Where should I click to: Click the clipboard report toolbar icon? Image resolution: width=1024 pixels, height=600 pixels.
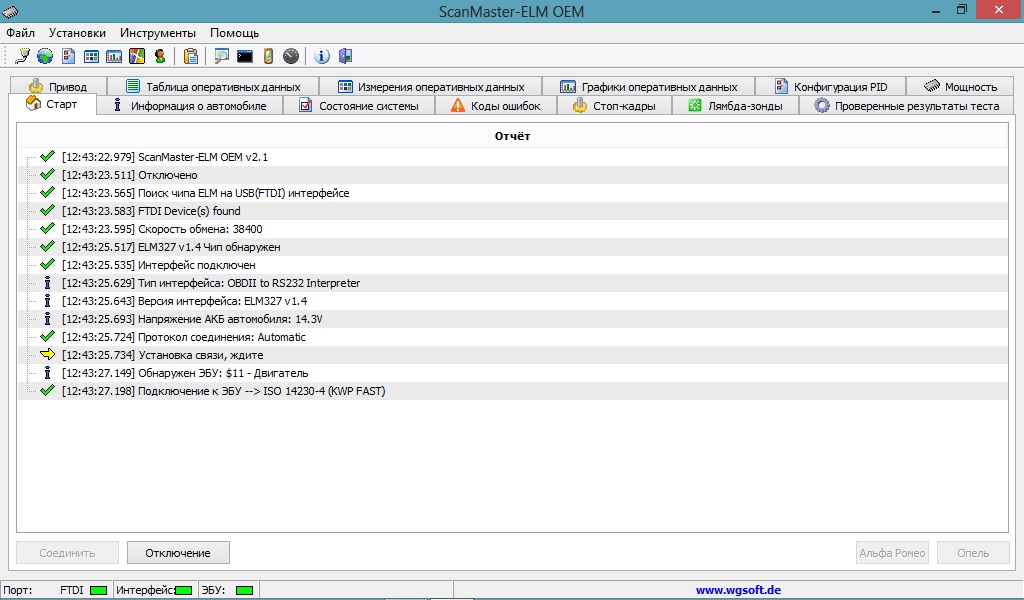pyautogui.click(x=190, y=56)
